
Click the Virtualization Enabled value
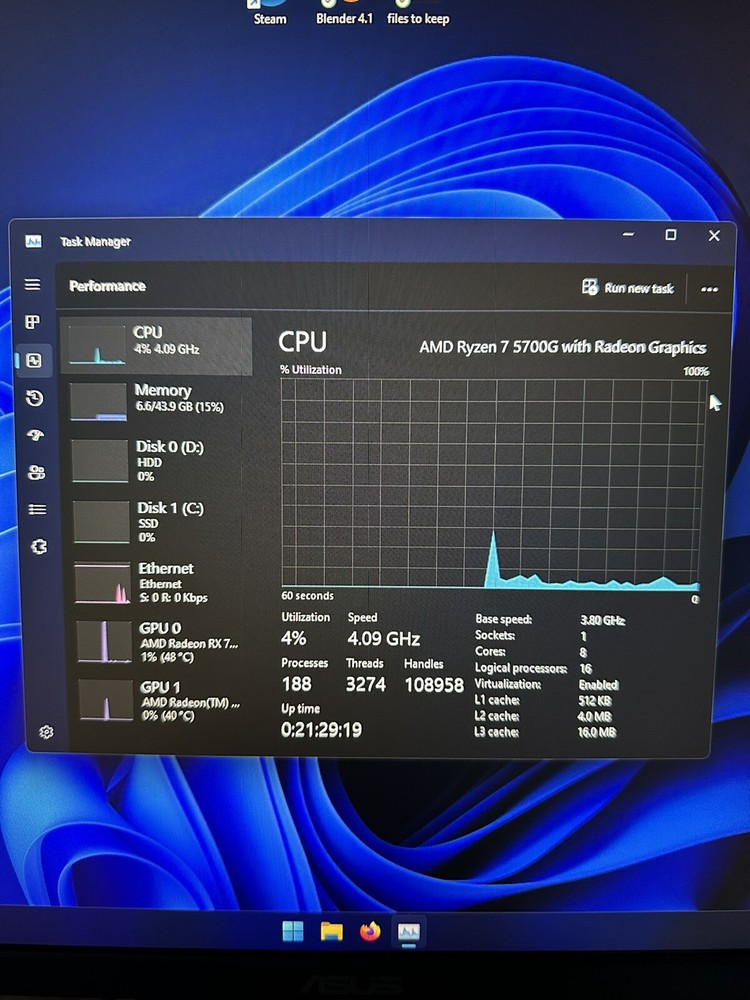[x=598, y=684]
